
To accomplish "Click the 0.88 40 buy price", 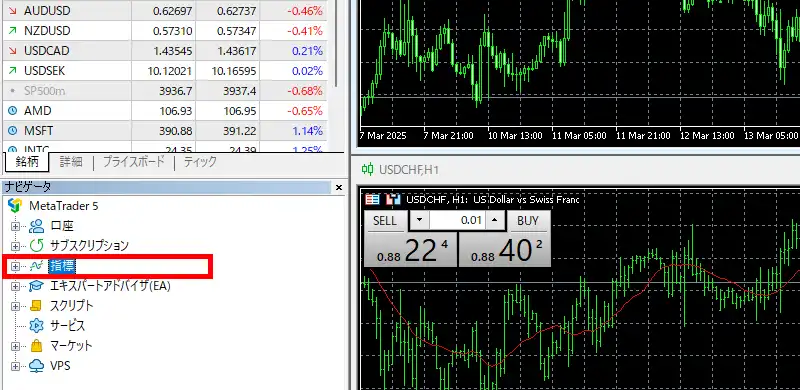I will point(505,250).
